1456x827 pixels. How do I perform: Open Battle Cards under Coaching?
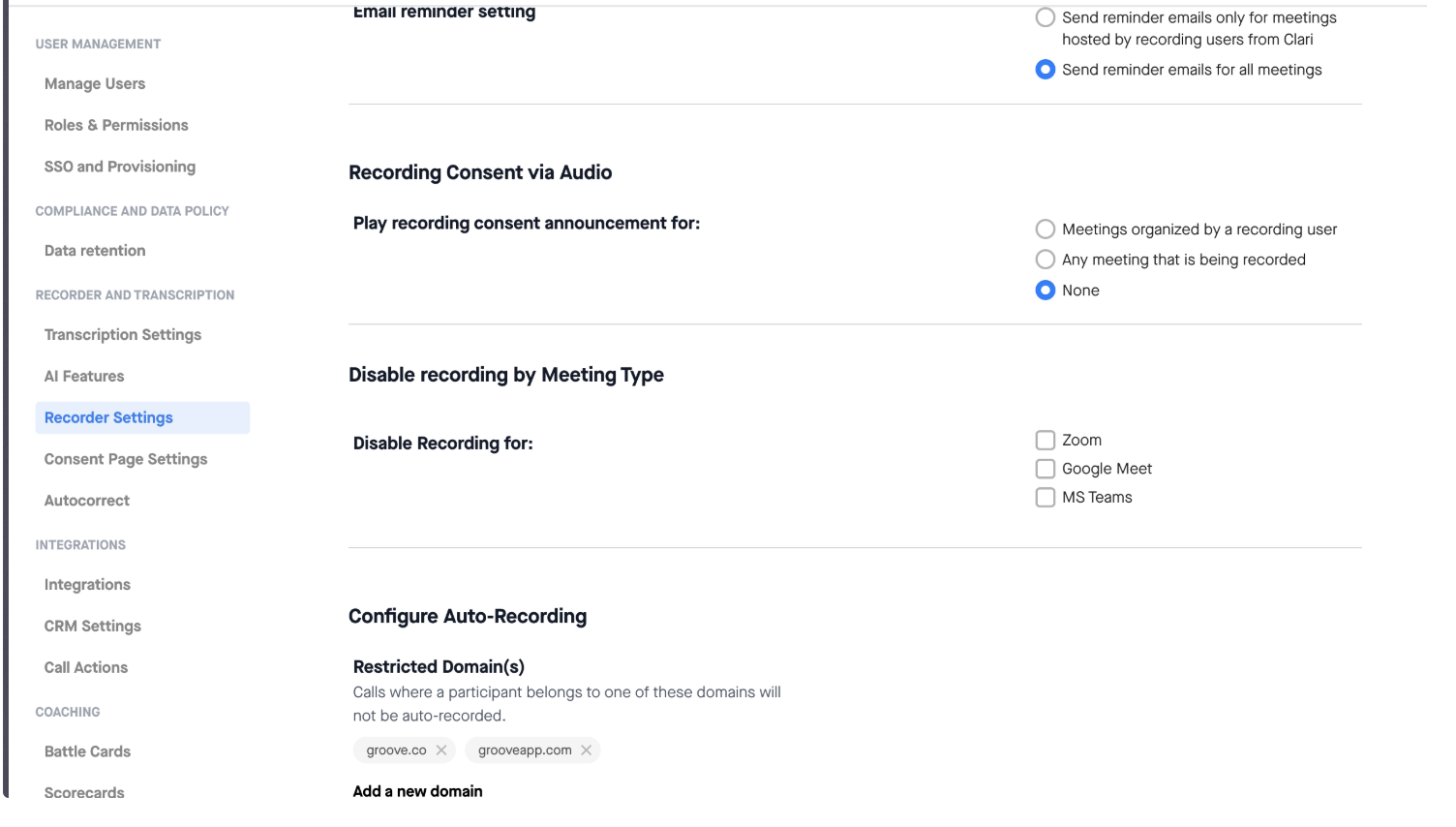pyautogui.click(x=87, y=751)
